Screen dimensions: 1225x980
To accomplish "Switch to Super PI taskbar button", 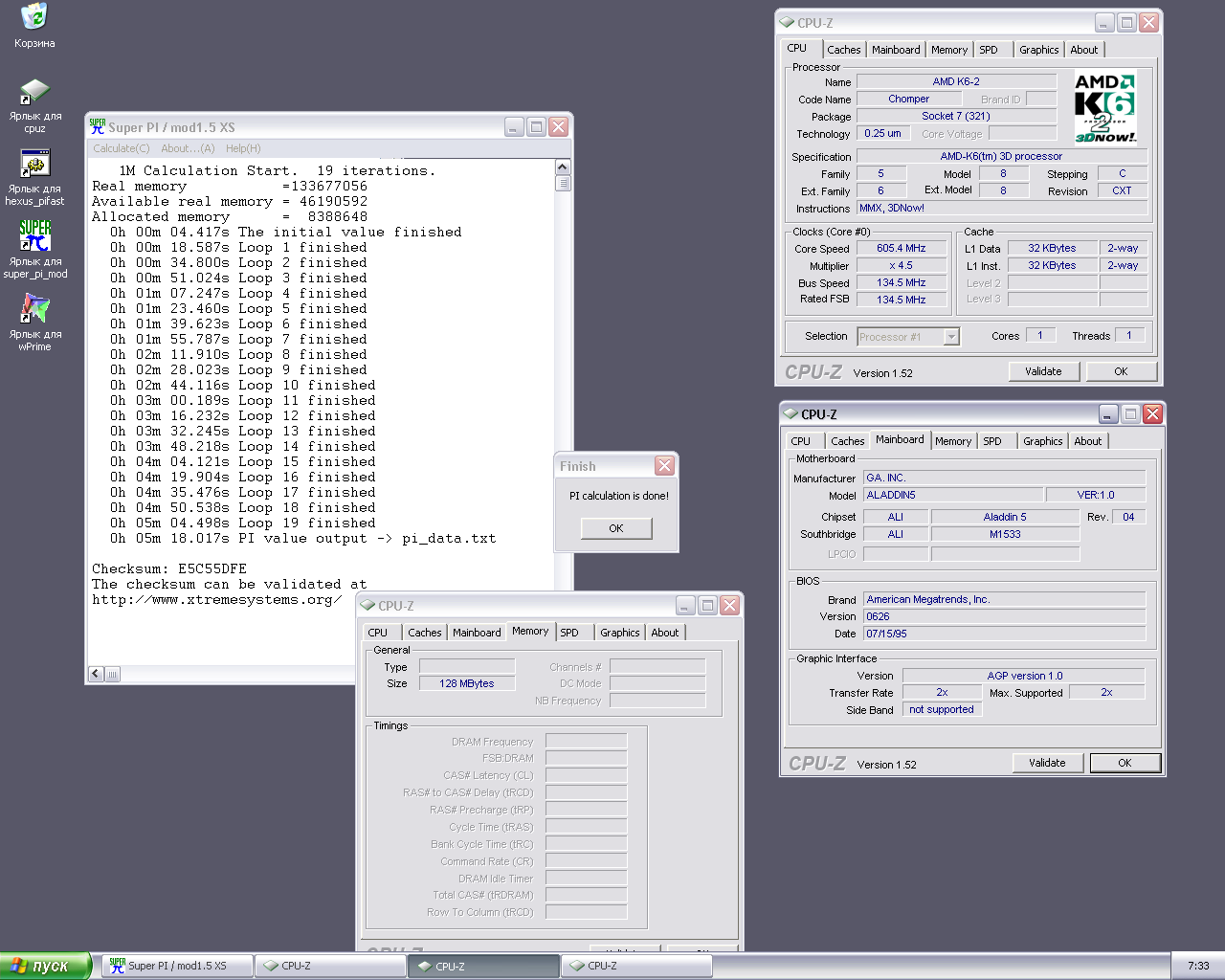I will click(178, 966).
